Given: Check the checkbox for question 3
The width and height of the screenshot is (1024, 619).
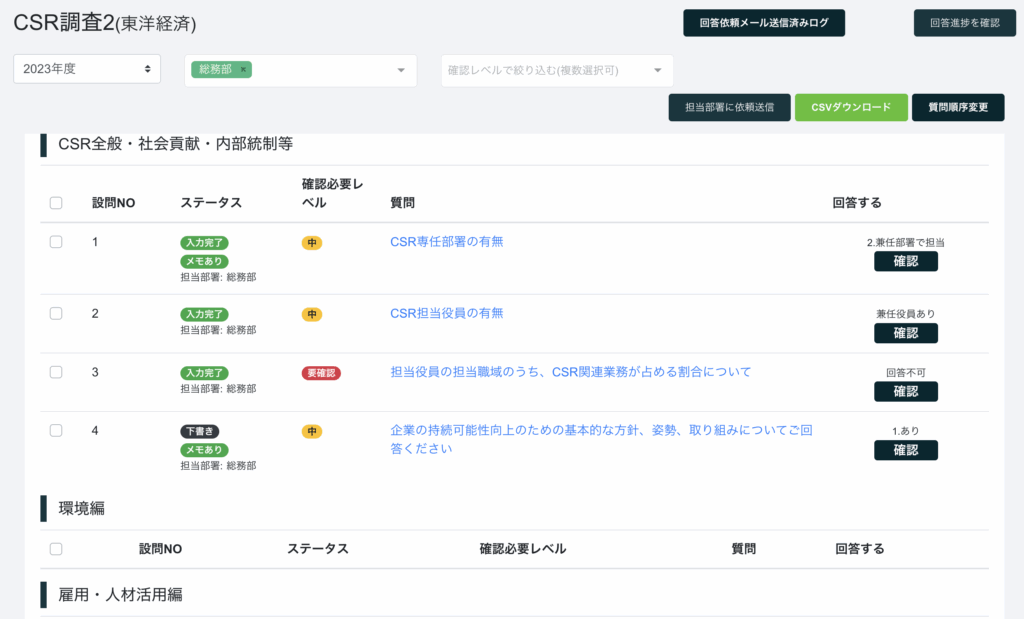Looking at the screenshot, I should pyautogui.click(x=56, y=372).
